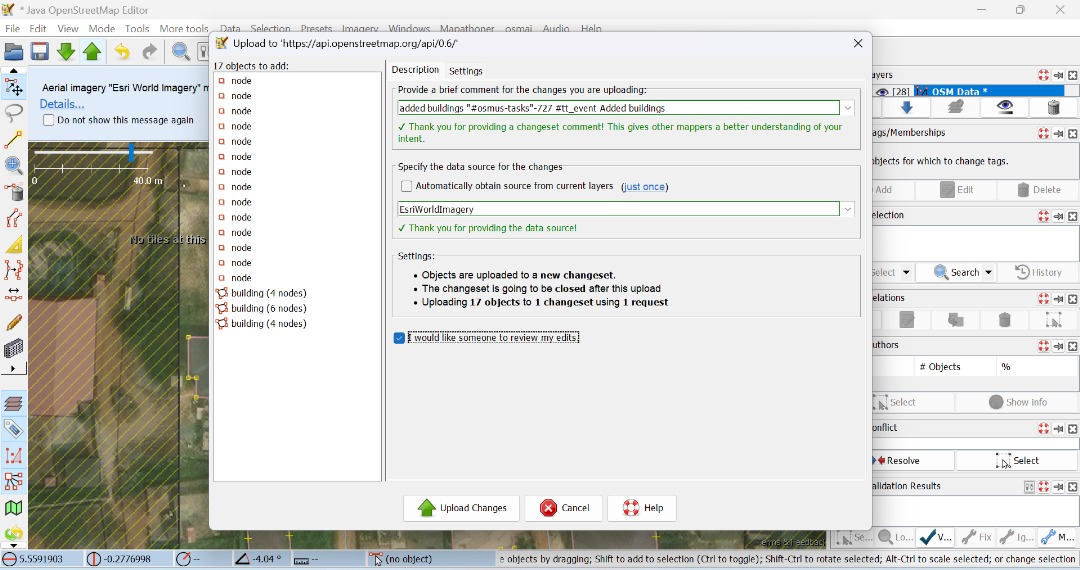Click the changeset comment text field
The width and height of the screenshot is (1080, 570).
619,108
